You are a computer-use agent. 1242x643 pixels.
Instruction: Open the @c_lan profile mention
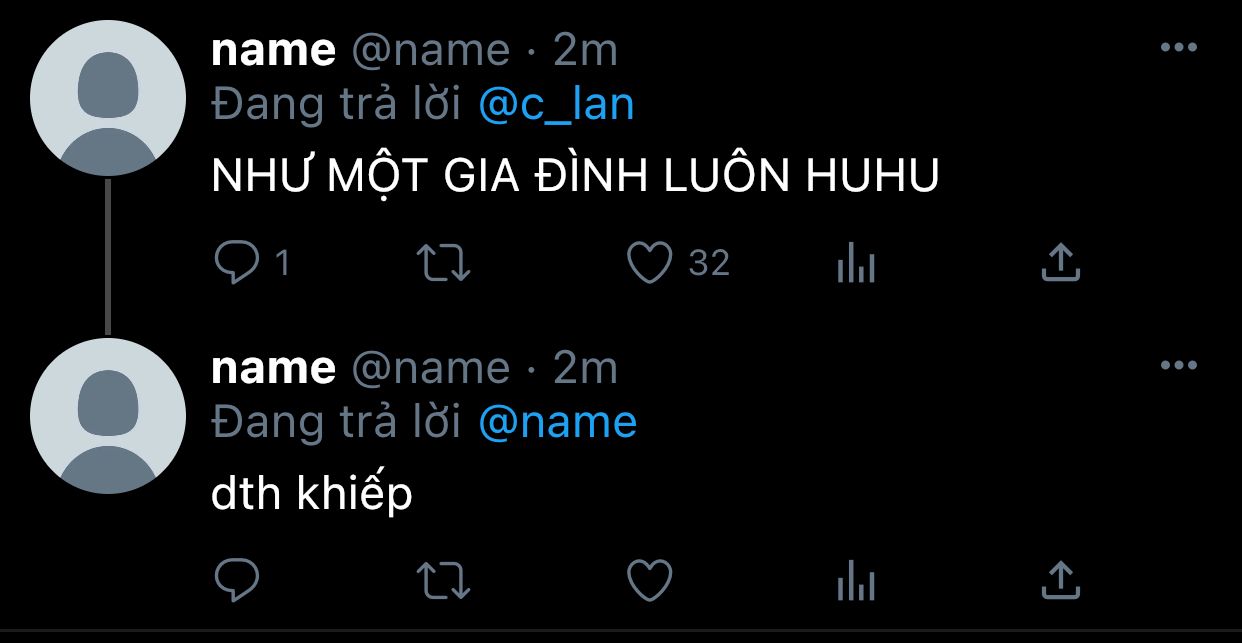pyautogui.click(x=556, y=104)
